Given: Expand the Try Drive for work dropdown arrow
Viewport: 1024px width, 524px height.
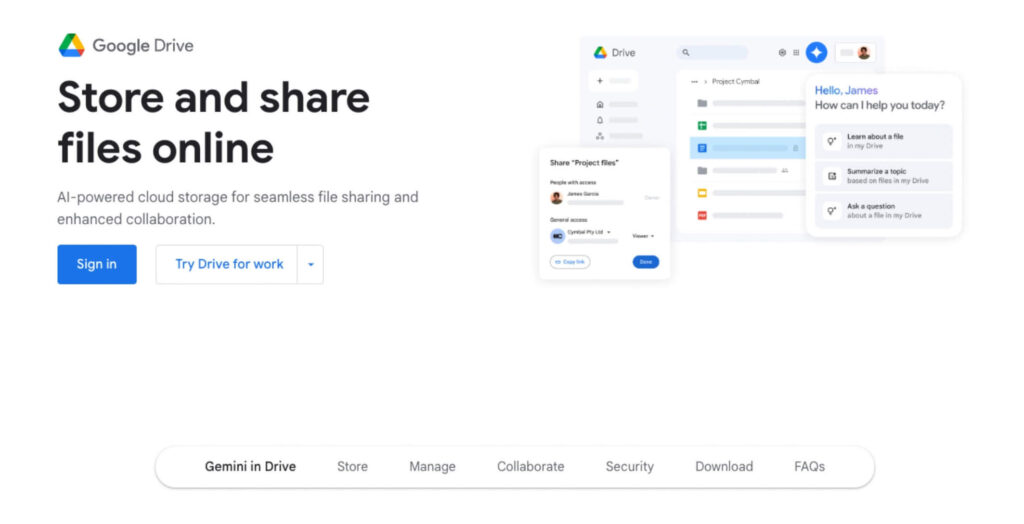Looking at the screenshot, I should coord(311,264).
